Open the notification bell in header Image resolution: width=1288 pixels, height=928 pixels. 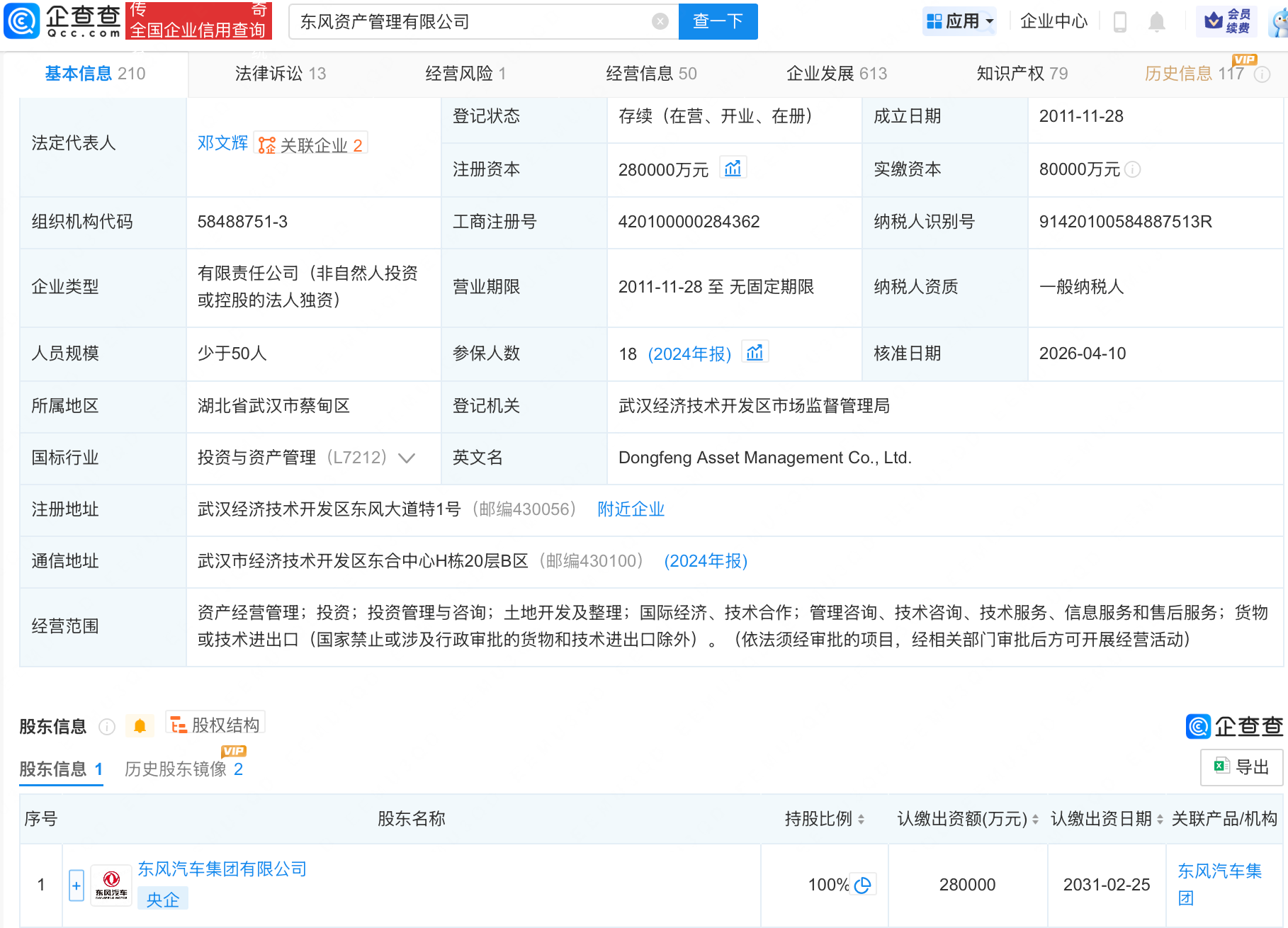pos(1156,22)
